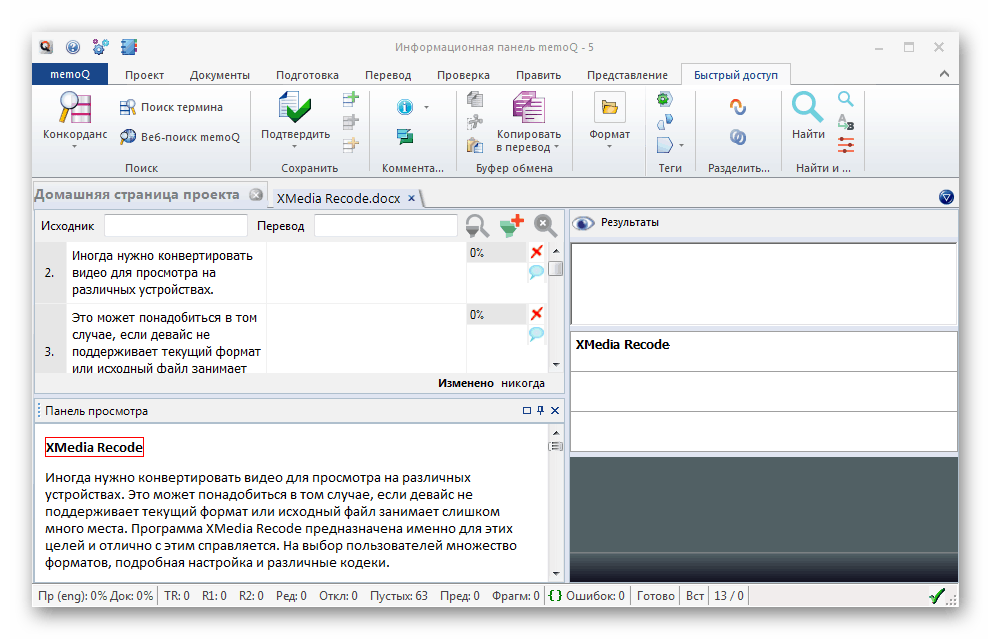
Task: Click the Соединить segments link icon
Action: pyautogui.click(x=738, y=136)
